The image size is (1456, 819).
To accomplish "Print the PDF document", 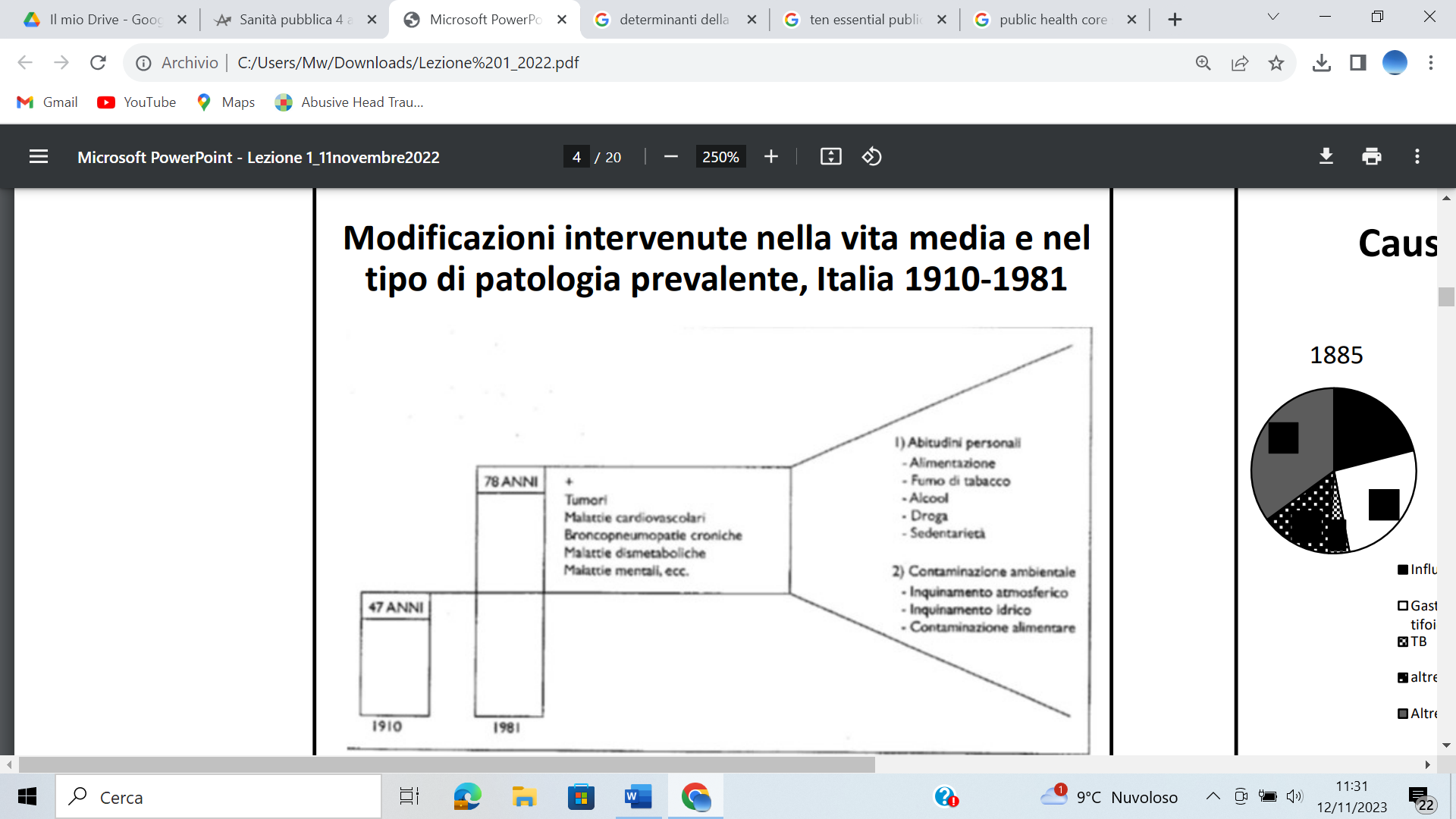I will (x=1372, y=157).
